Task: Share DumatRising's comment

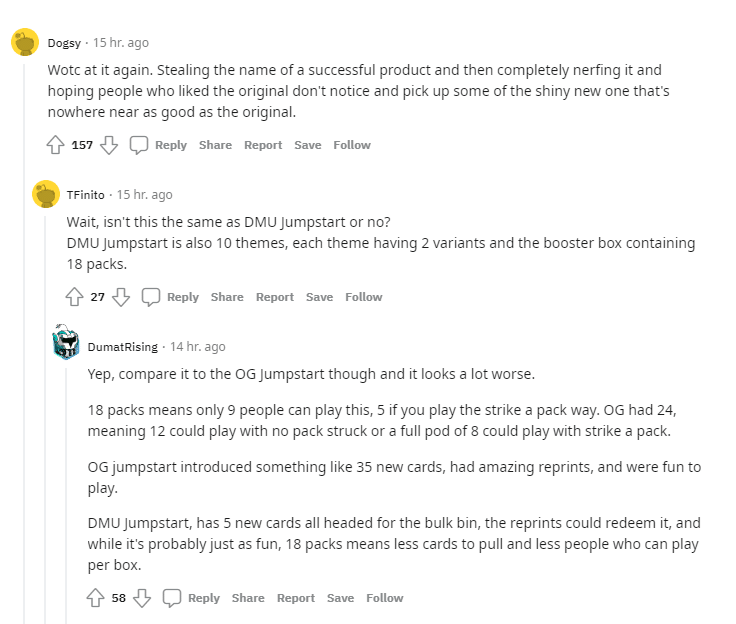Action: pyautogui.click(x=248, y=598)
